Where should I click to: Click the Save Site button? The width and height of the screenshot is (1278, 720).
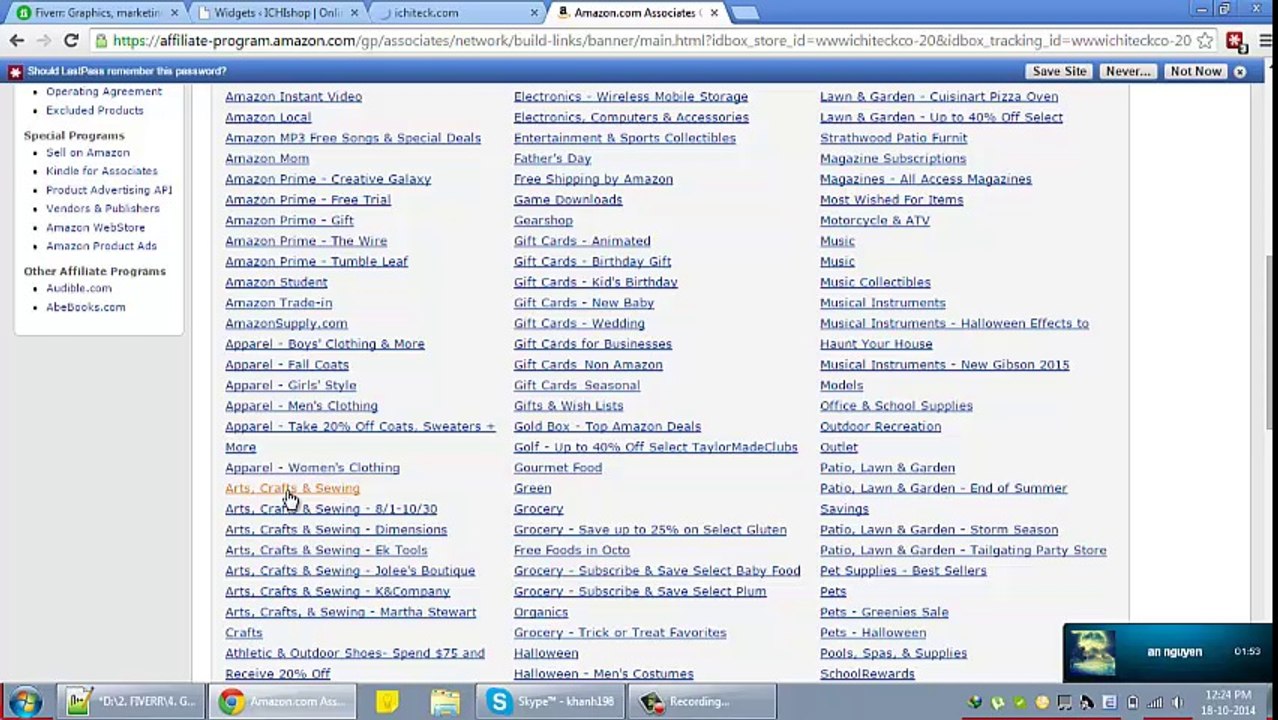[x=1059, y=71]
